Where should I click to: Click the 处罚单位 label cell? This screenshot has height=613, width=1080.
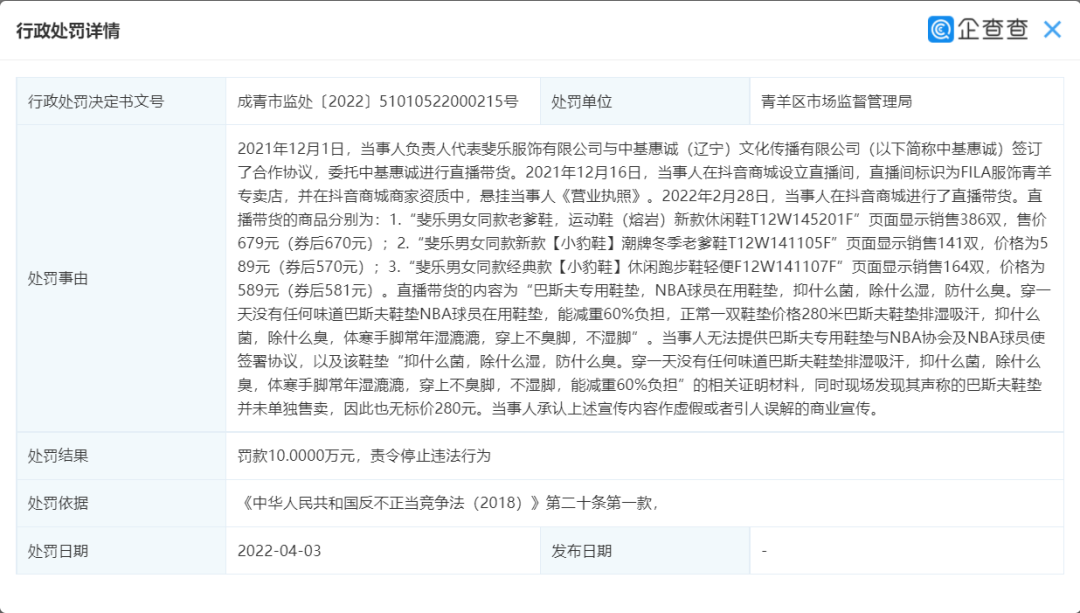click(645, 101)
